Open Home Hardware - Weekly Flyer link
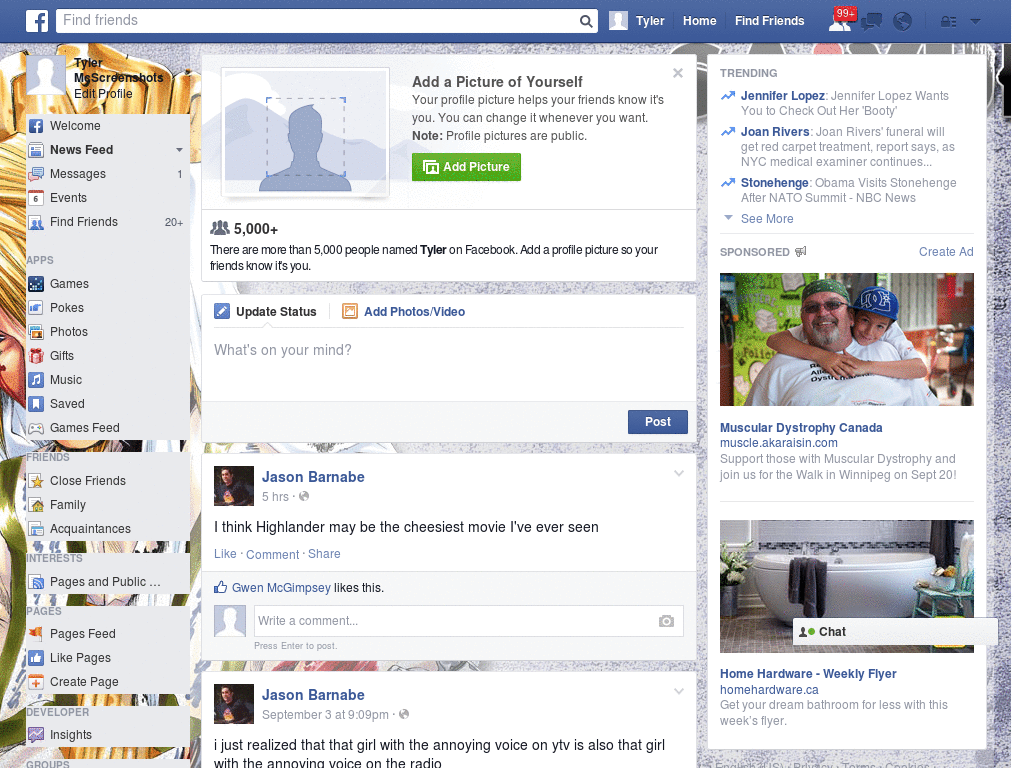The height and width of the screenshot is (768, 1024). (808, 674)
